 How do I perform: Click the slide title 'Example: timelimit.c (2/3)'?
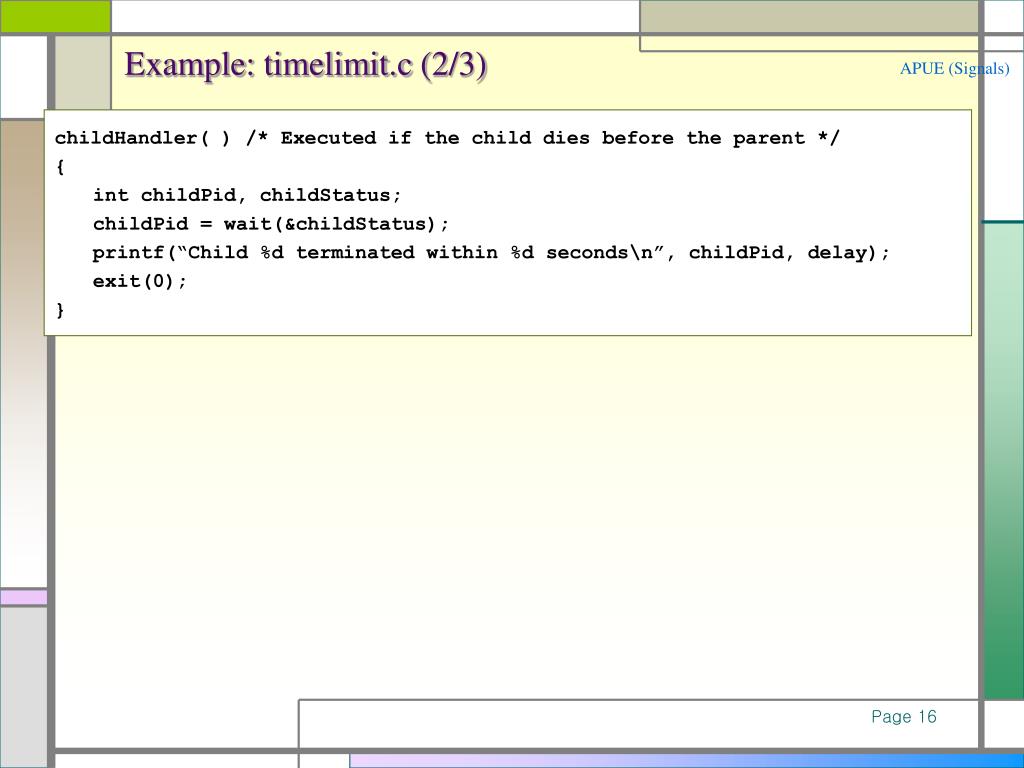pyautogui.click(x=306, y=65)
